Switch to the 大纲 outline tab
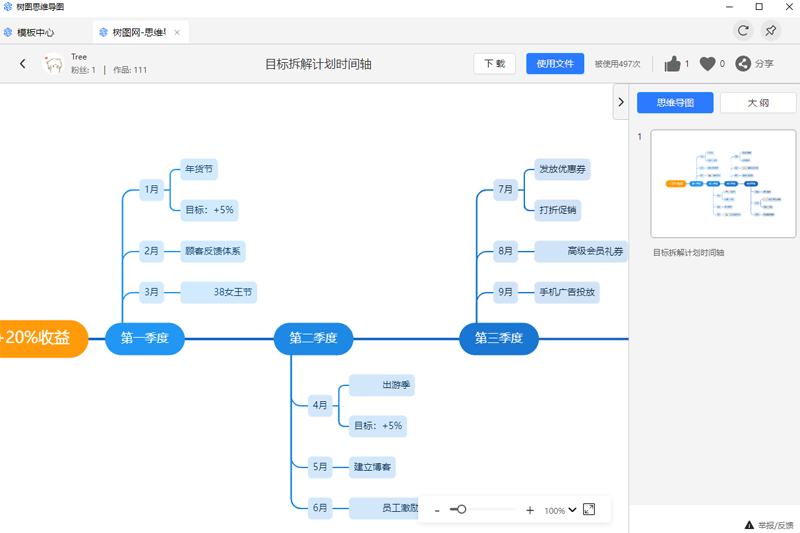The image size is (800, 533). click(x=758, y=103)
